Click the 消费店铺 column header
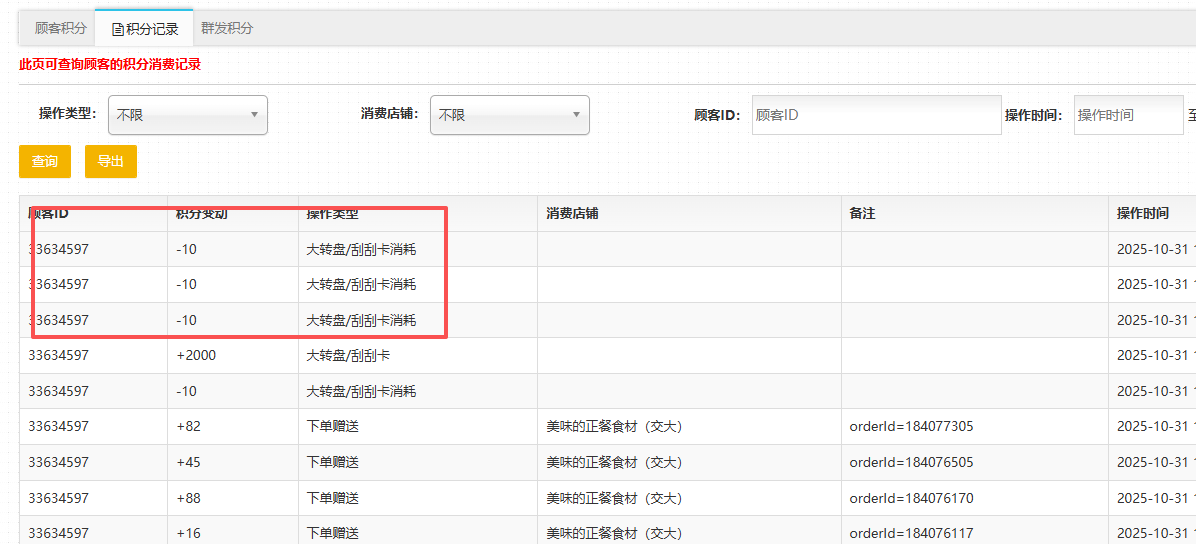1196x544 pixels. [572, 213]
